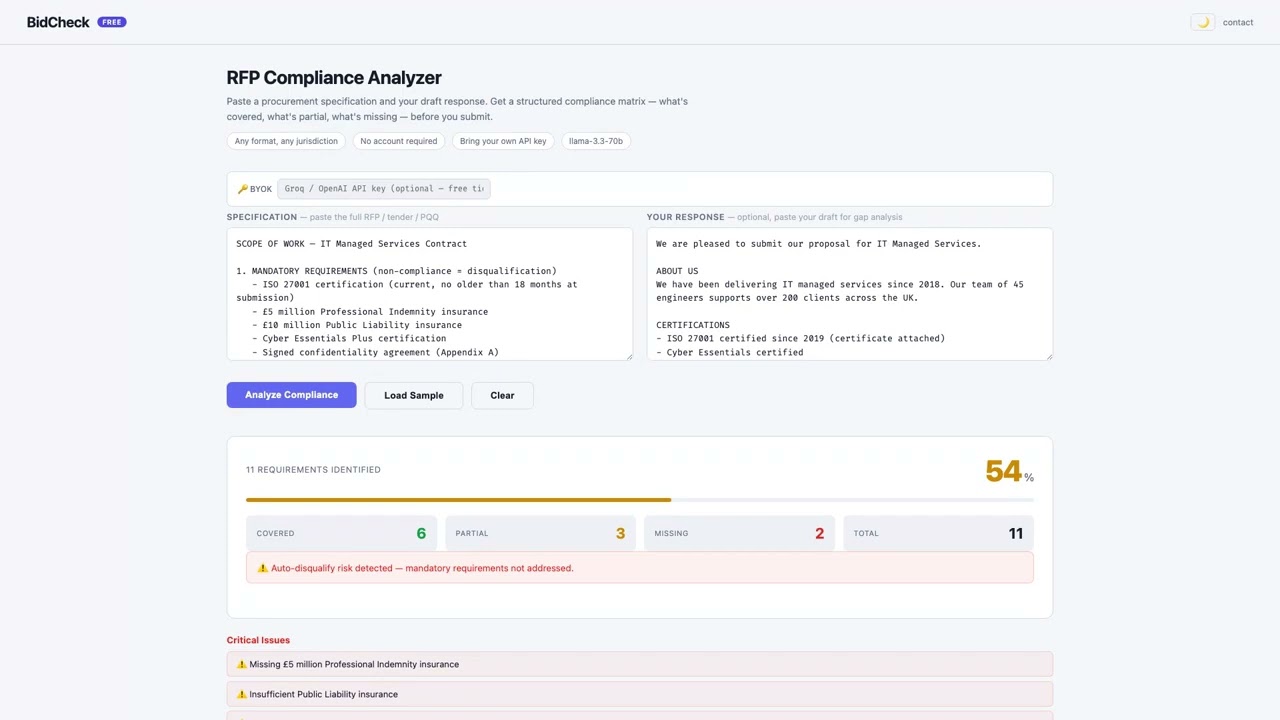Click the llama-3.3-70b model tag
This screenshot has width=1280, height=720.
click(596, 141)
